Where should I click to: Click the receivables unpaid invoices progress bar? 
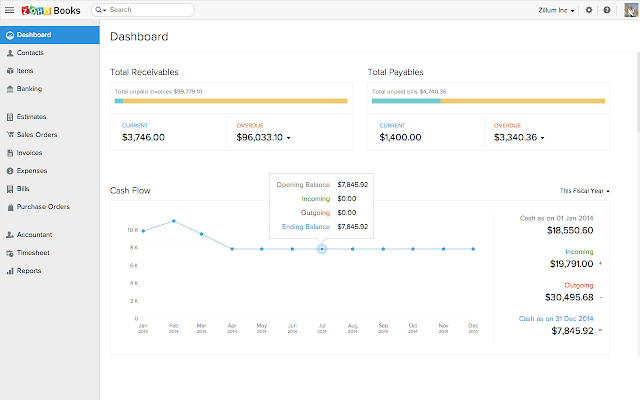click(231, 101)
